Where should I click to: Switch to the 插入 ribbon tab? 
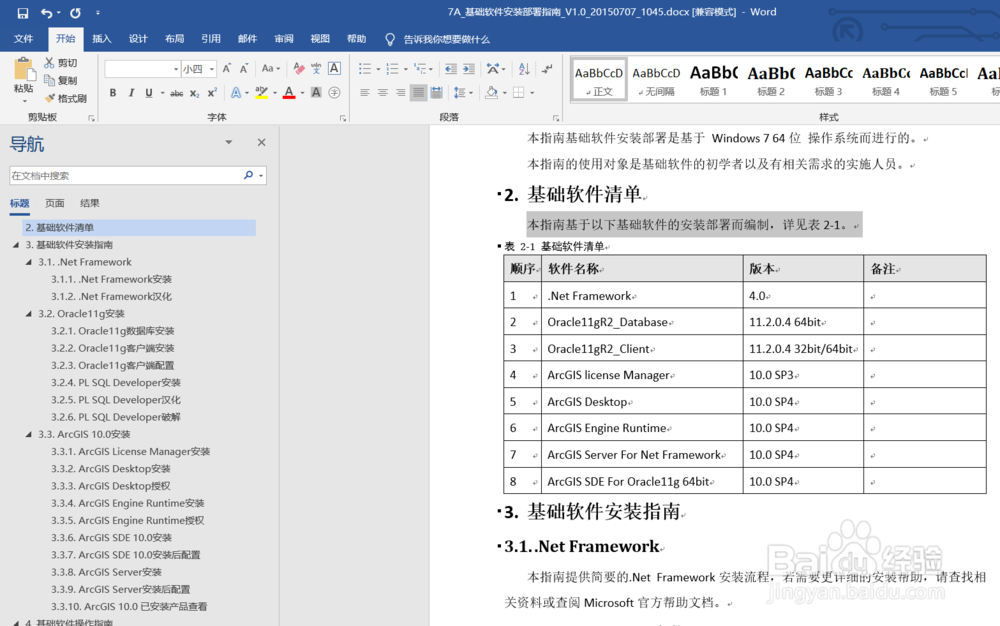(x=102, y=39)
